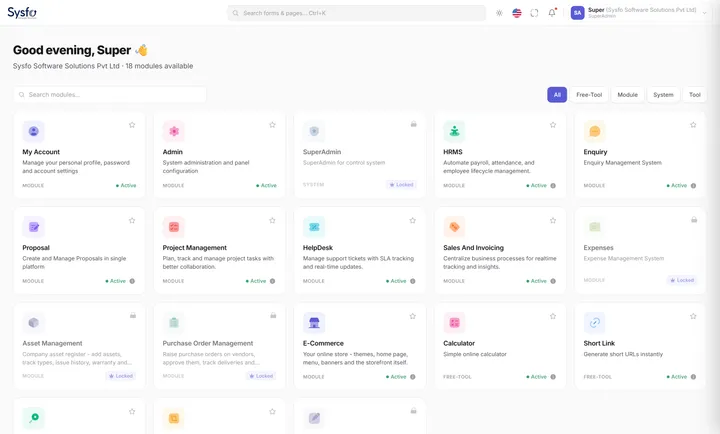Open the language flag selector
Viewport: 720px width, 434px height.
[517, 13]
